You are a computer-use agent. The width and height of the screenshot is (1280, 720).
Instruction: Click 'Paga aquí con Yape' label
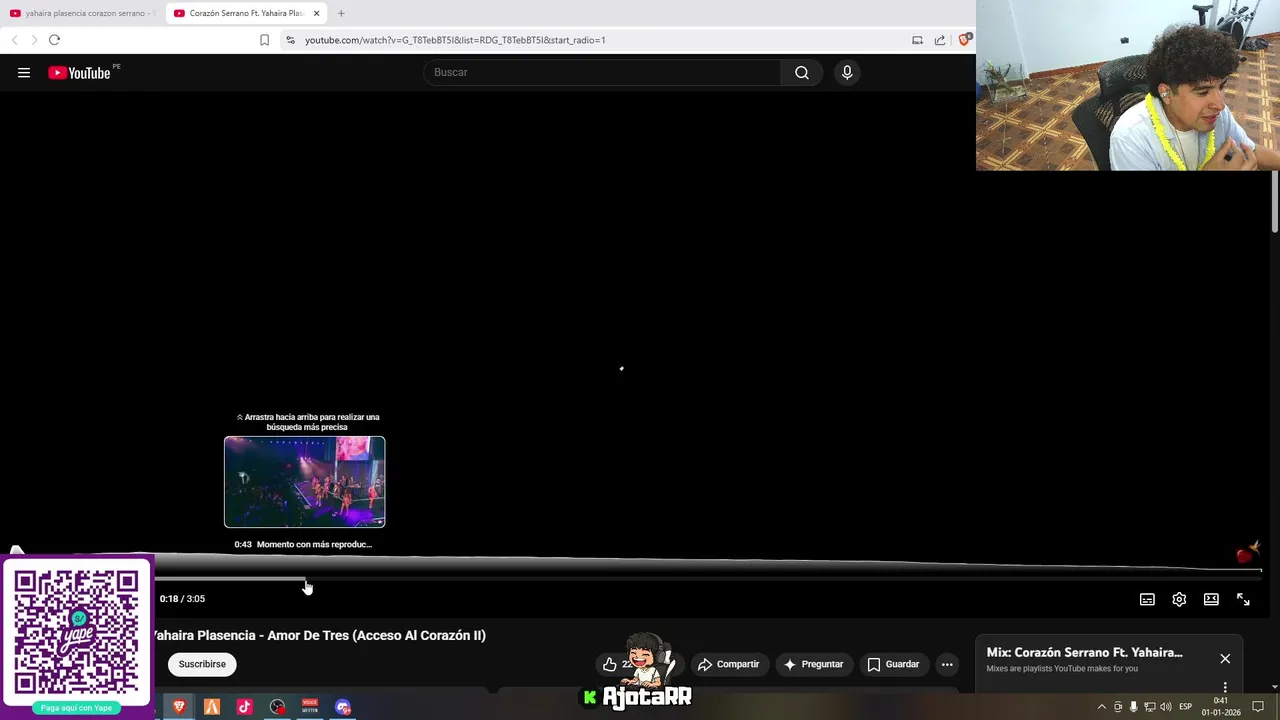pos(76,708)
